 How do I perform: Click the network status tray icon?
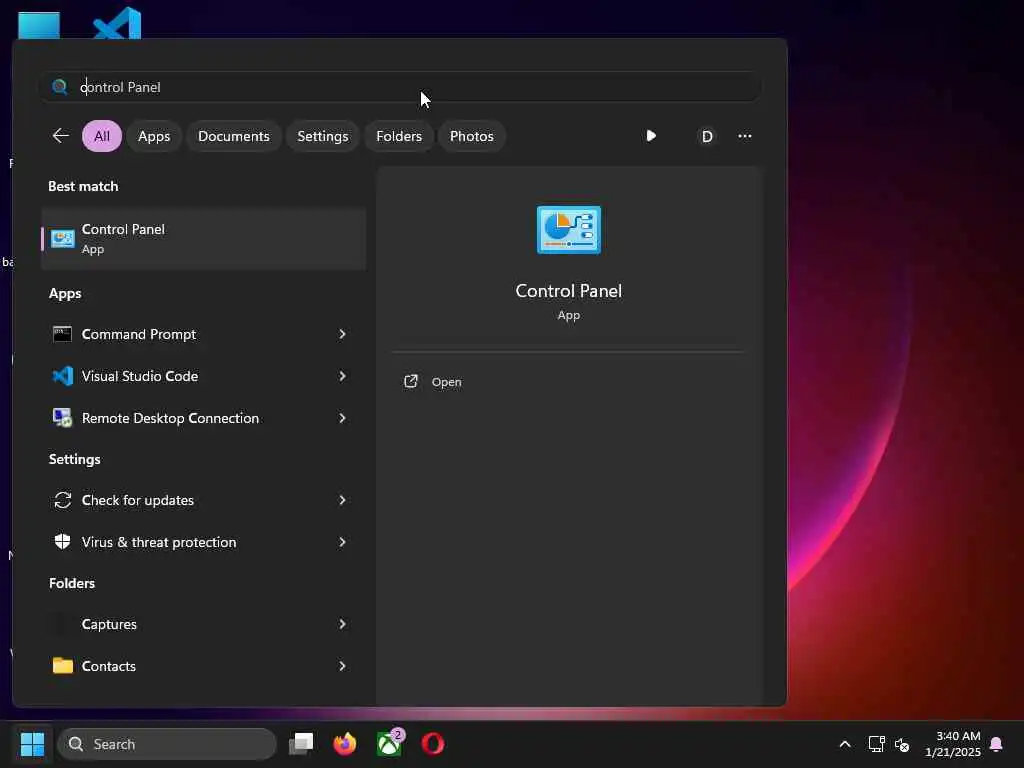[876, 744]
